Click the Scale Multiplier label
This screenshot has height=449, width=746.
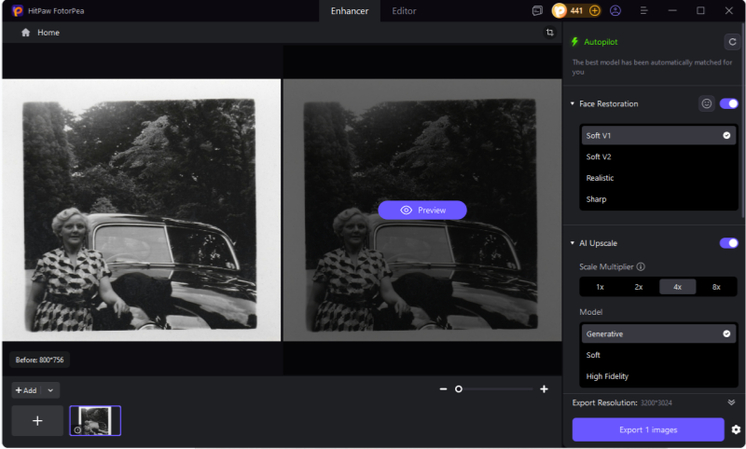(x=606, y=266)
